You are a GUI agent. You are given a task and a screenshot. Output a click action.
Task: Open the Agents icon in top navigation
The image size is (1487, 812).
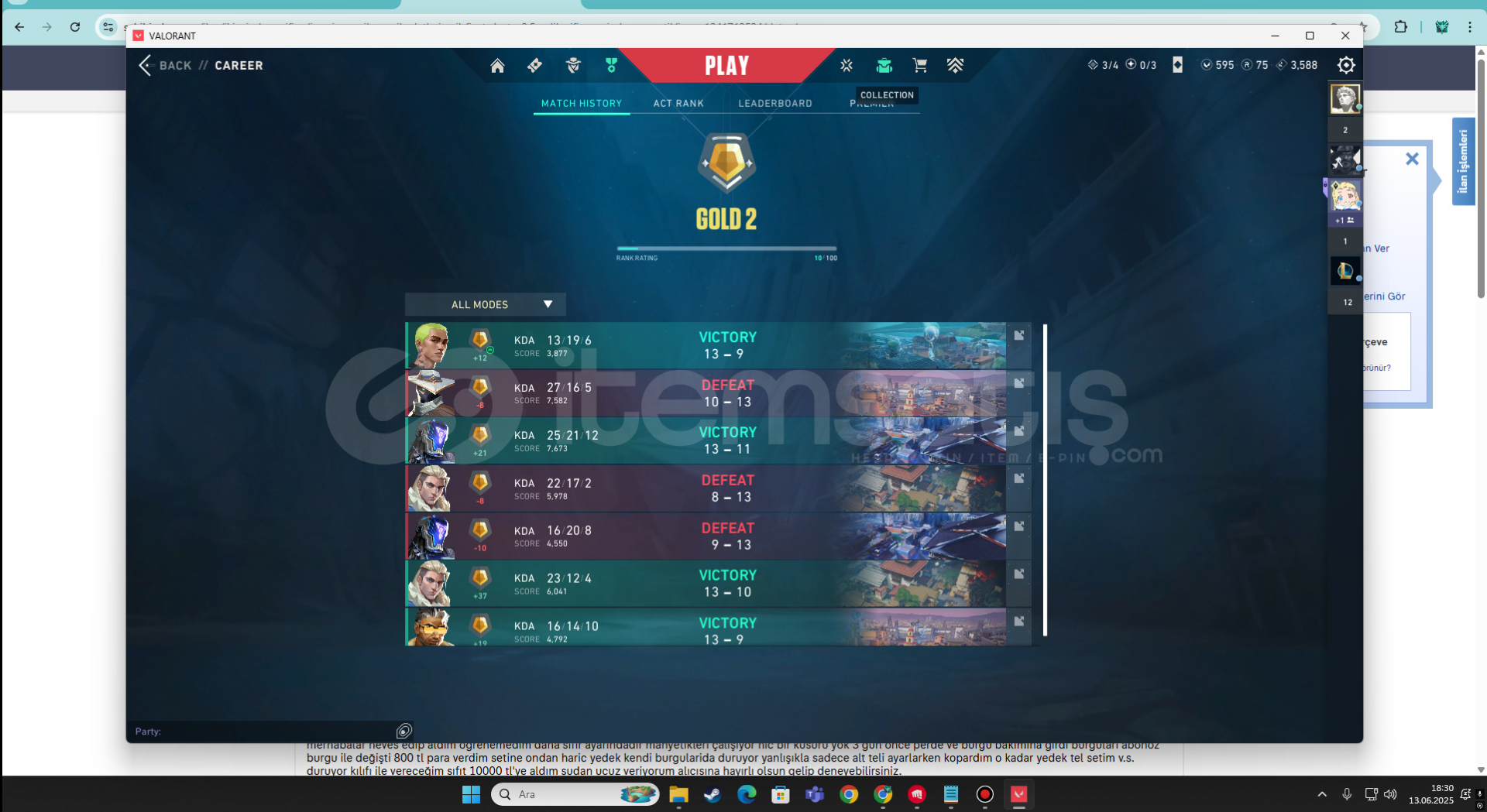tap(573, 66)
